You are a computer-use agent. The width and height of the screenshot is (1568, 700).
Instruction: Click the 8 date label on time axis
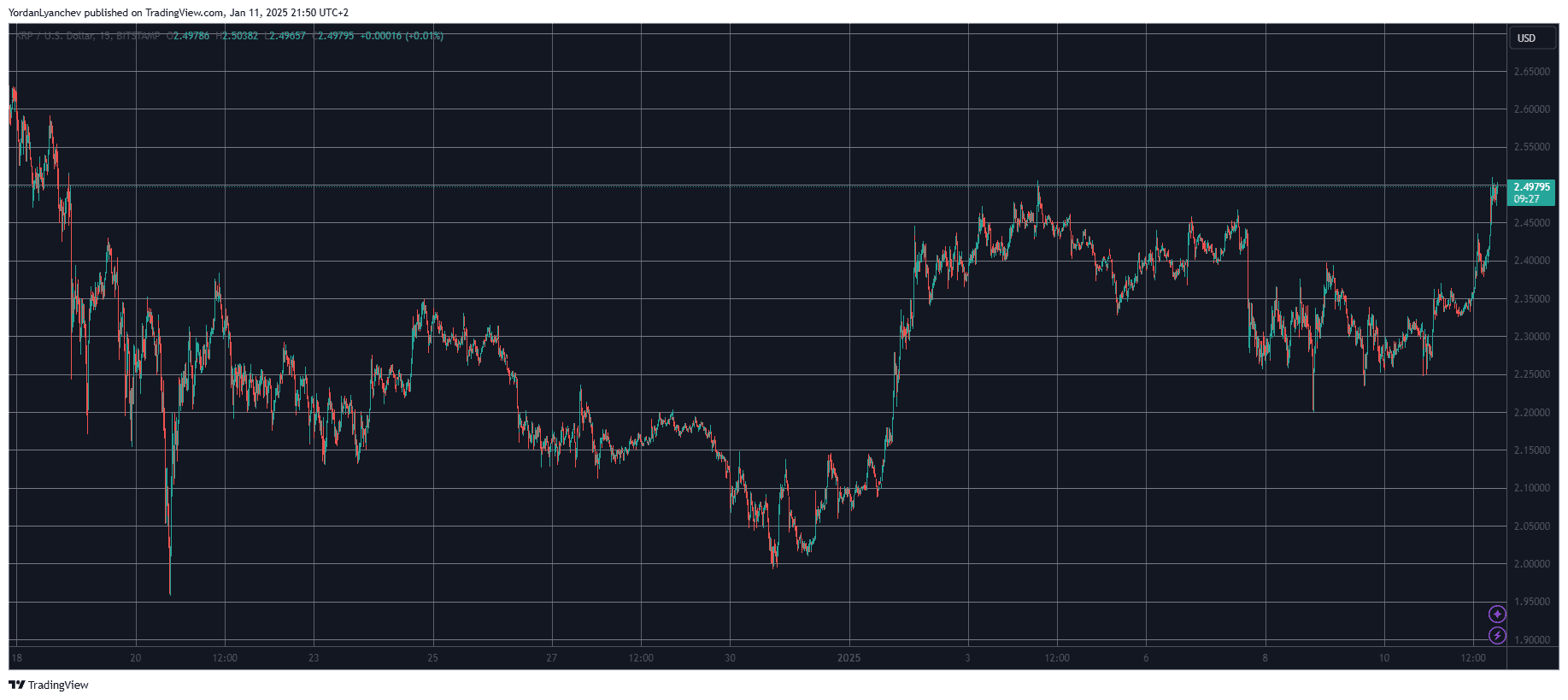pyautogui.click(x=1265, y=658)
